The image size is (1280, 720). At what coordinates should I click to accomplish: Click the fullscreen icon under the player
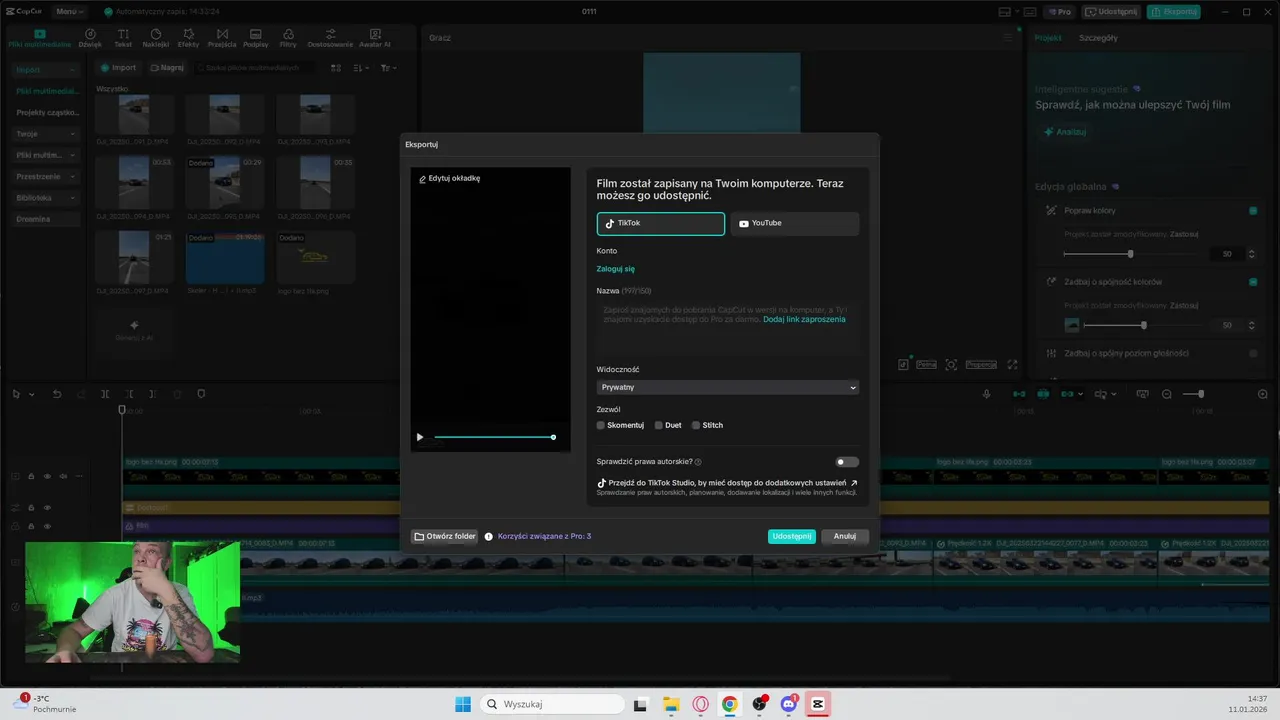coord(1012,365)
